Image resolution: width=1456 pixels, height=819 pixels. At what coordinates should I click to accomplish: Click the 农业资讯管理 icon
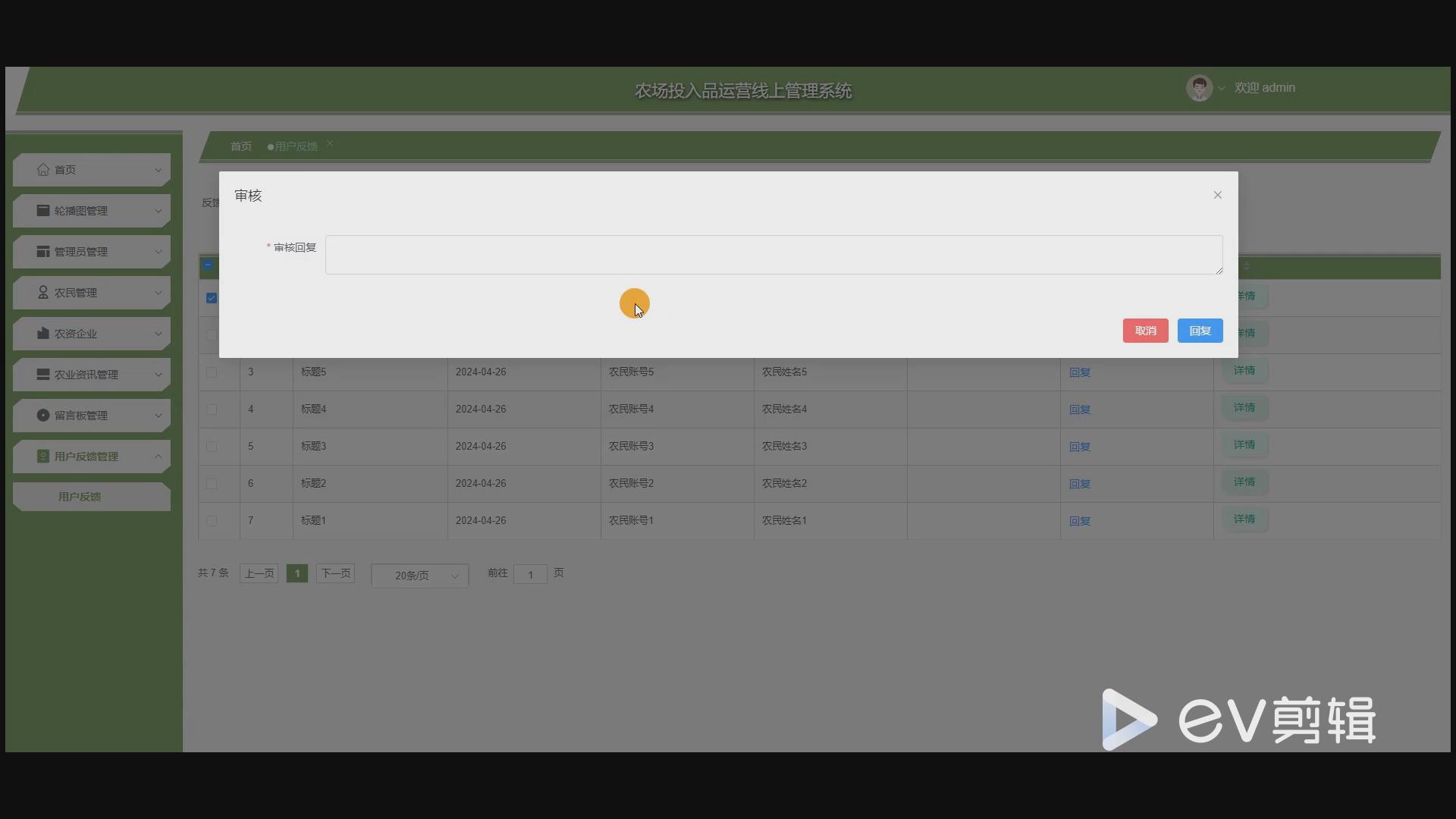(x=43, y=375)
